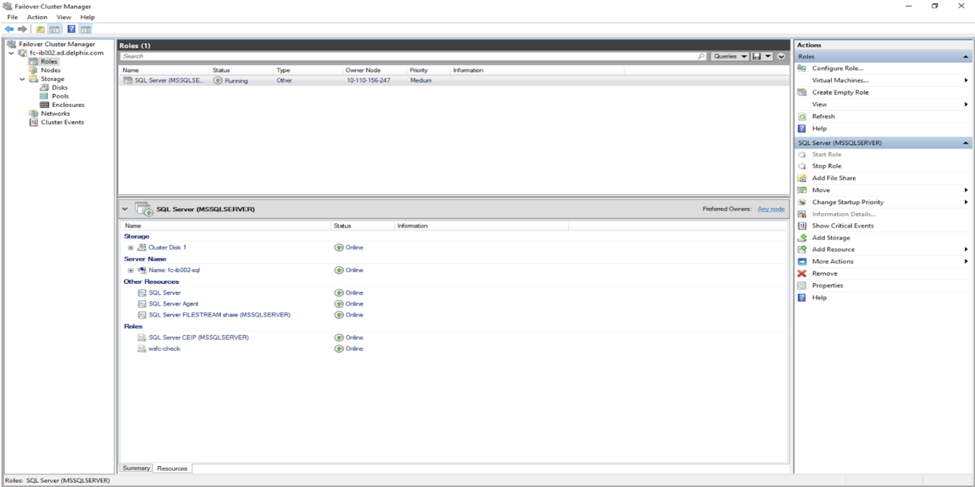975x487 pixels.
Task: Click Properties in the Actions pane
Action: point(827,285)
